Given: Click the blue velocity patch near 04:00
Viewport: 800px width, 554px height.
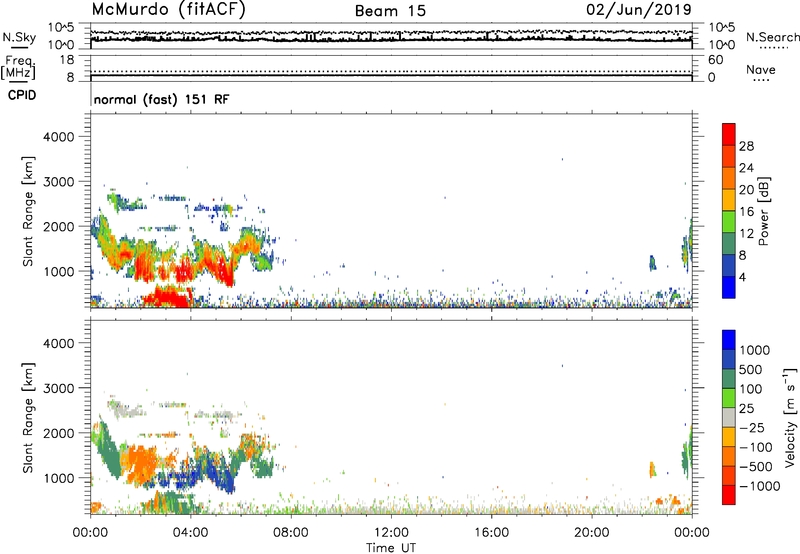Looking at the screenshot, I should 189,480.
